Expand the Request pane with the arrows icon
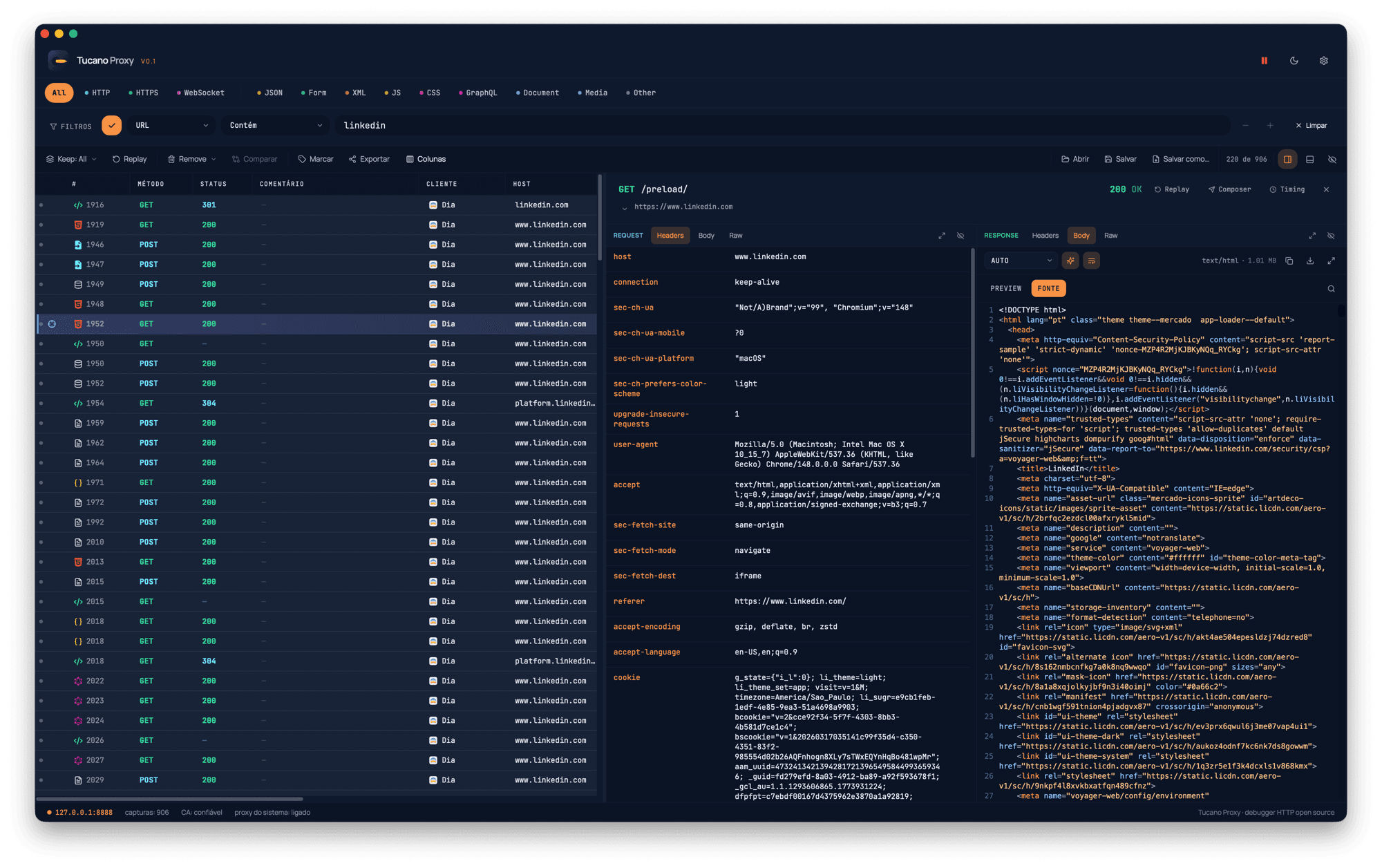The height and width of the screenshot is (868, 1382). point(941,236)
